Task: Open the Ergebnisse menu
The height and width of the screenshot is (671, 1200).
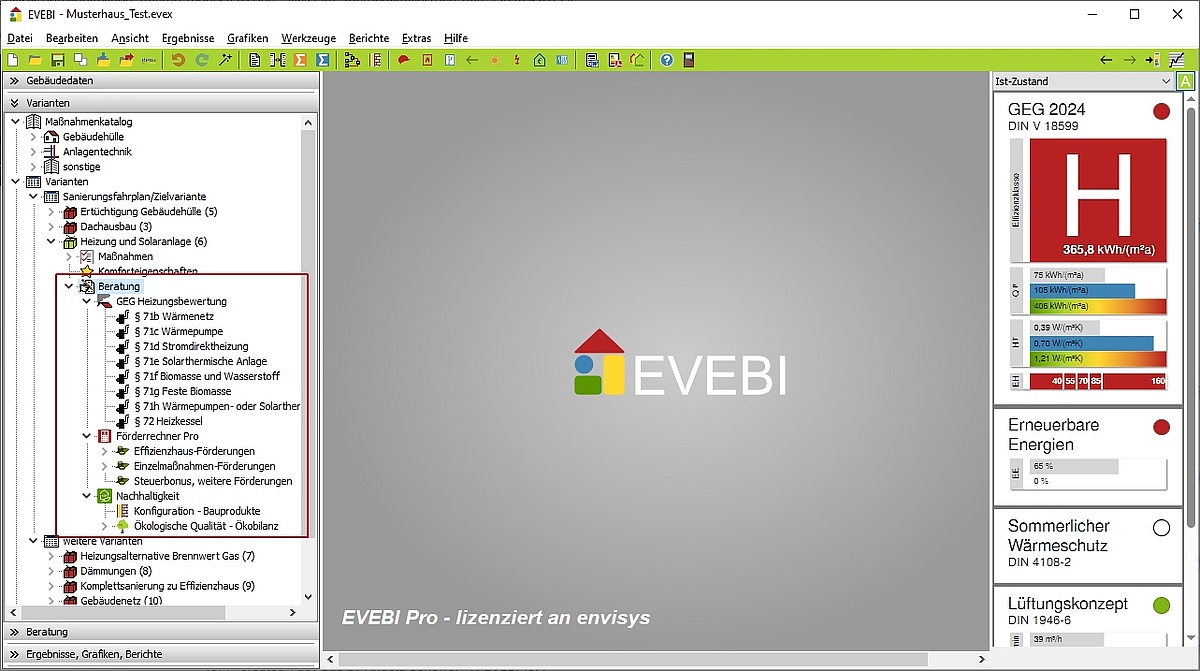Action: tap(187, 38)
